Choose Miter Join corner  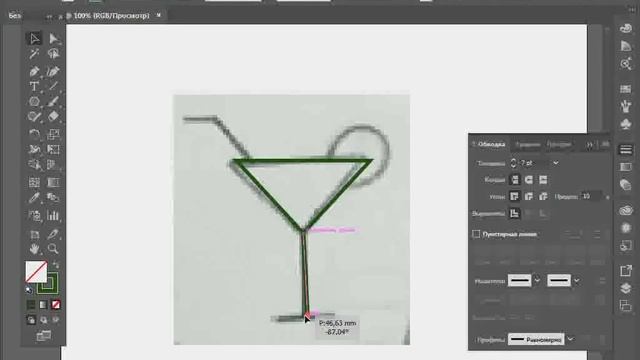coord(515,196)
